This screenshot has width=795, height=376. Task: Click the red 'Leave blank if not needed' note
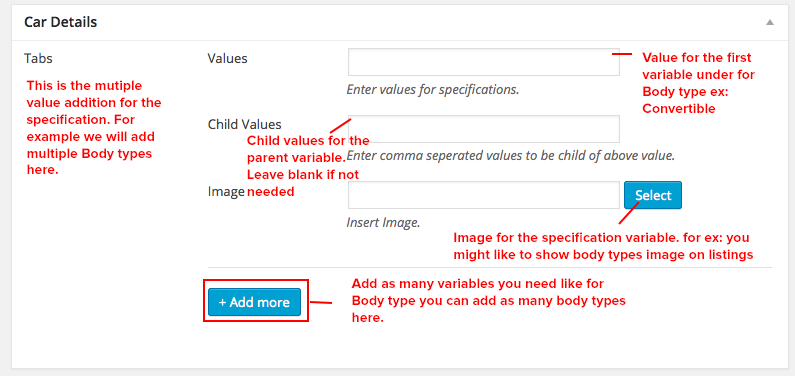tap(303, 183)
